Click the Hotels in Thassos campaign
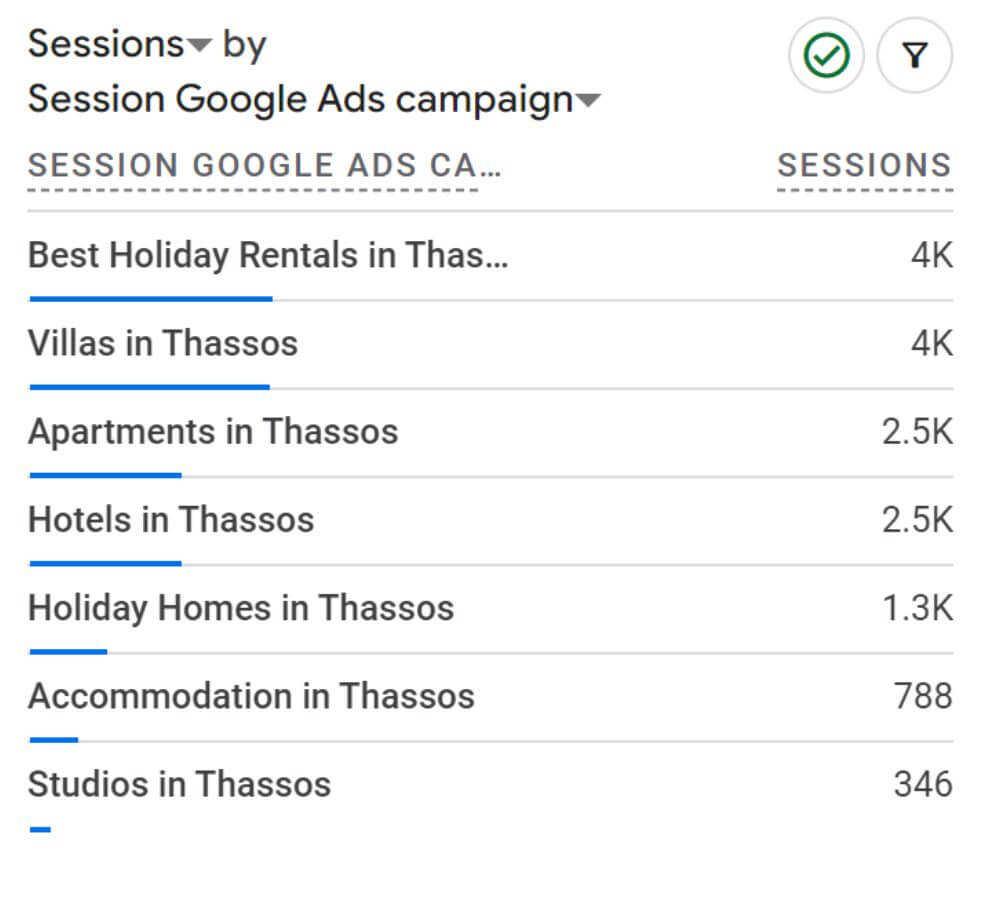Image resolution: width=1000 pixels, height=900 pixels. (172, 519)
